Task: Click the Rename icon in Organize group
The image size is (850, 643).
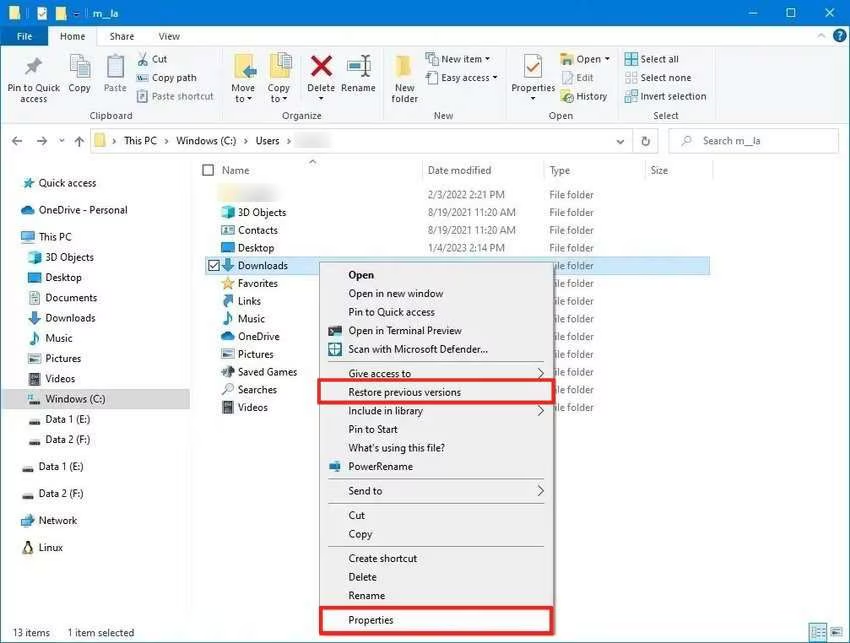Action: click(359, 69)
